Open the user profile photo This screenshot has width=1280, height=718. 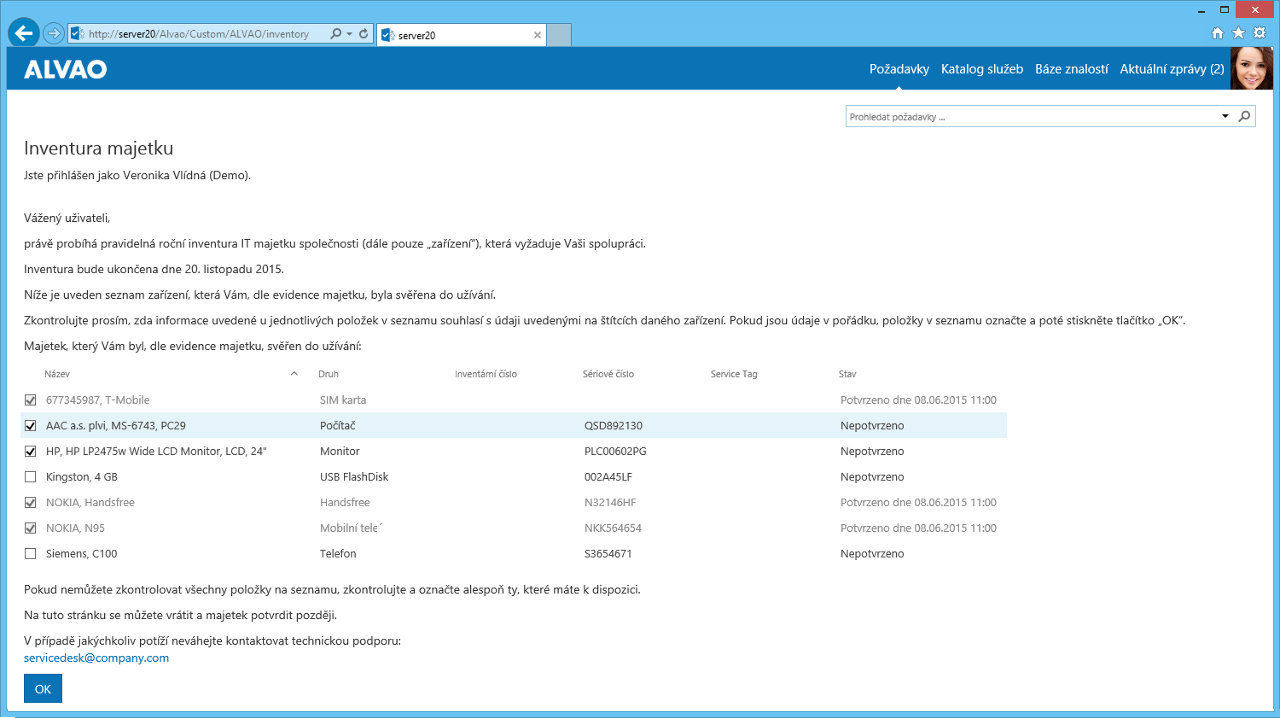[1252, 68]
